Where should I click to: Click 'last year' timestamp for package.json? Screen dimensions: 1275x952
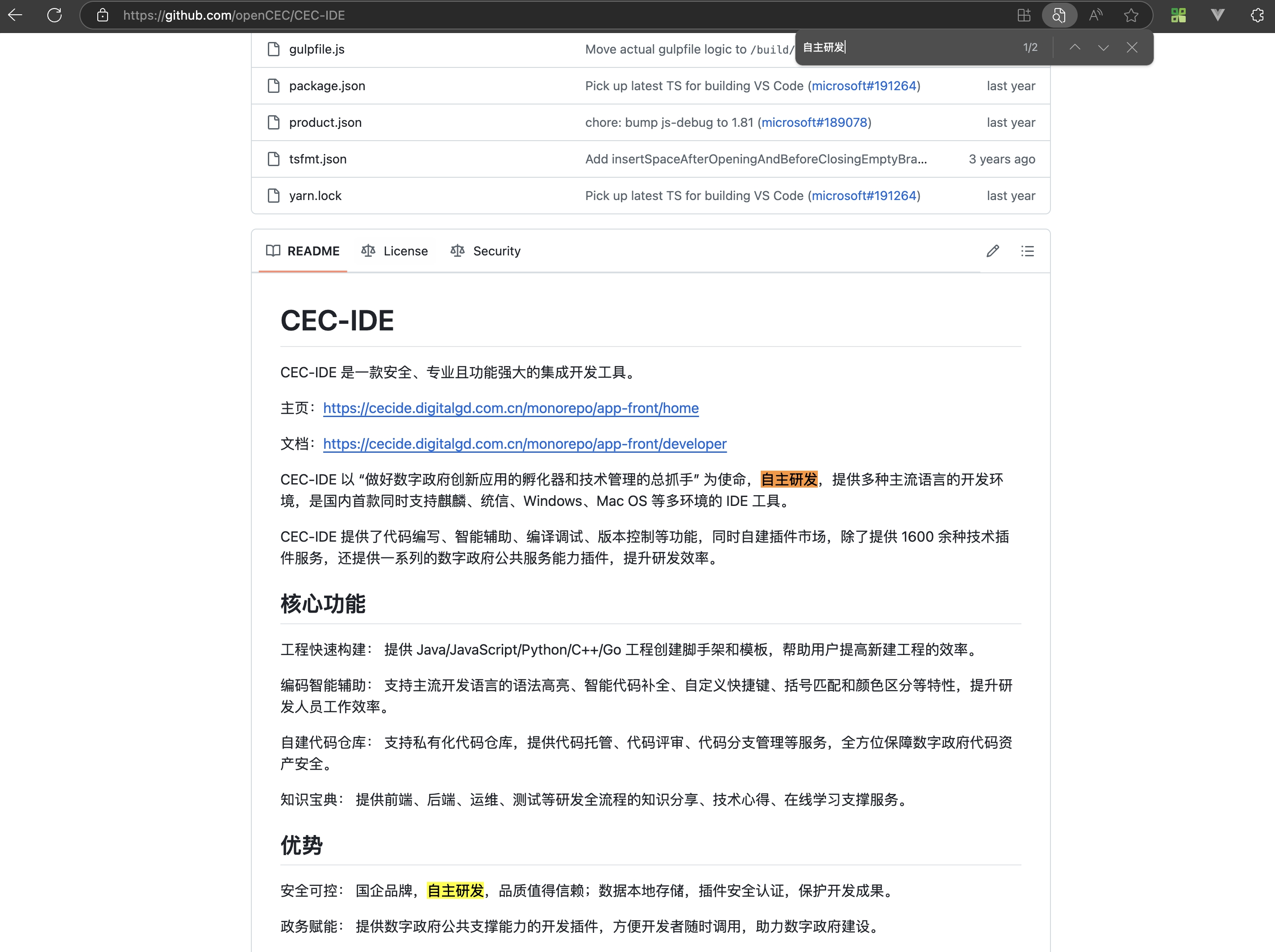point(1011,86)
